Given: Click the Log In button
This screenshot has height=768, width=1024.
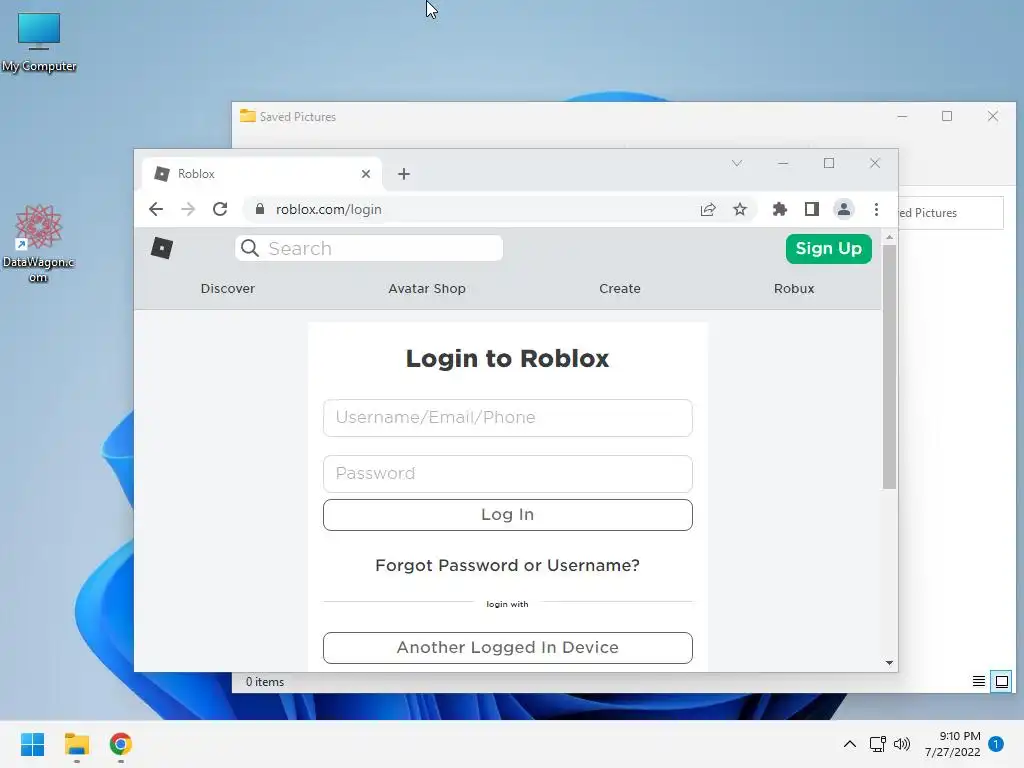Looking at the screenshot, I should [x=507, y=515].
